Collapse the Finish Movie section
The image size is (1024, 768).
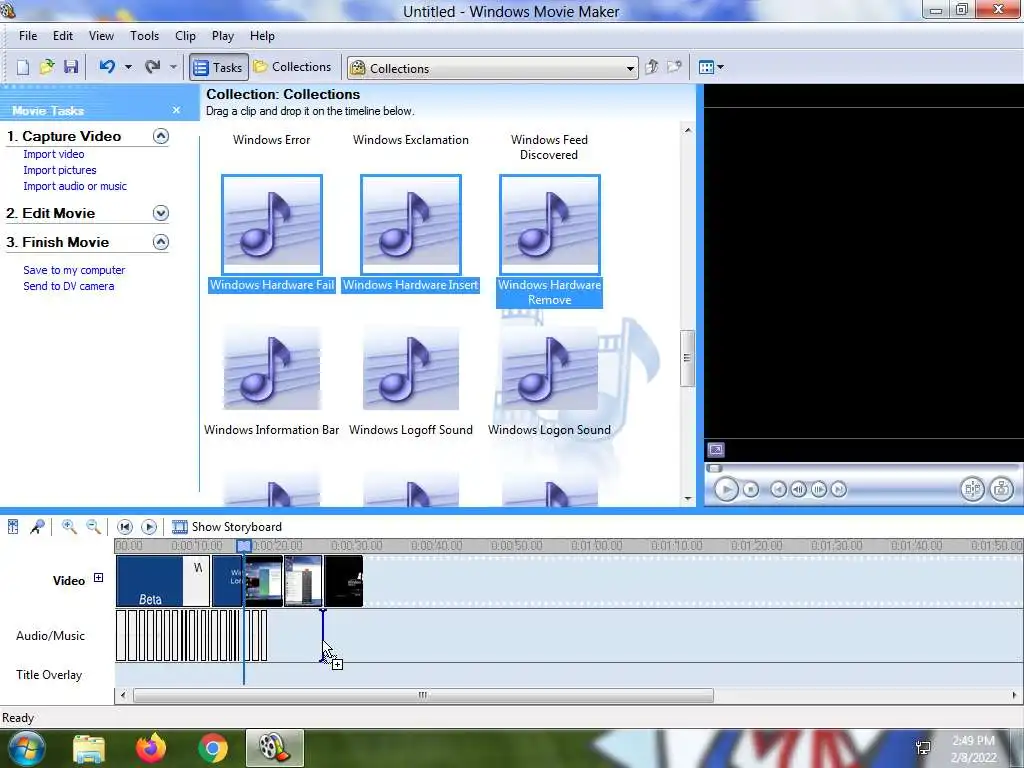tap(161, 242)
